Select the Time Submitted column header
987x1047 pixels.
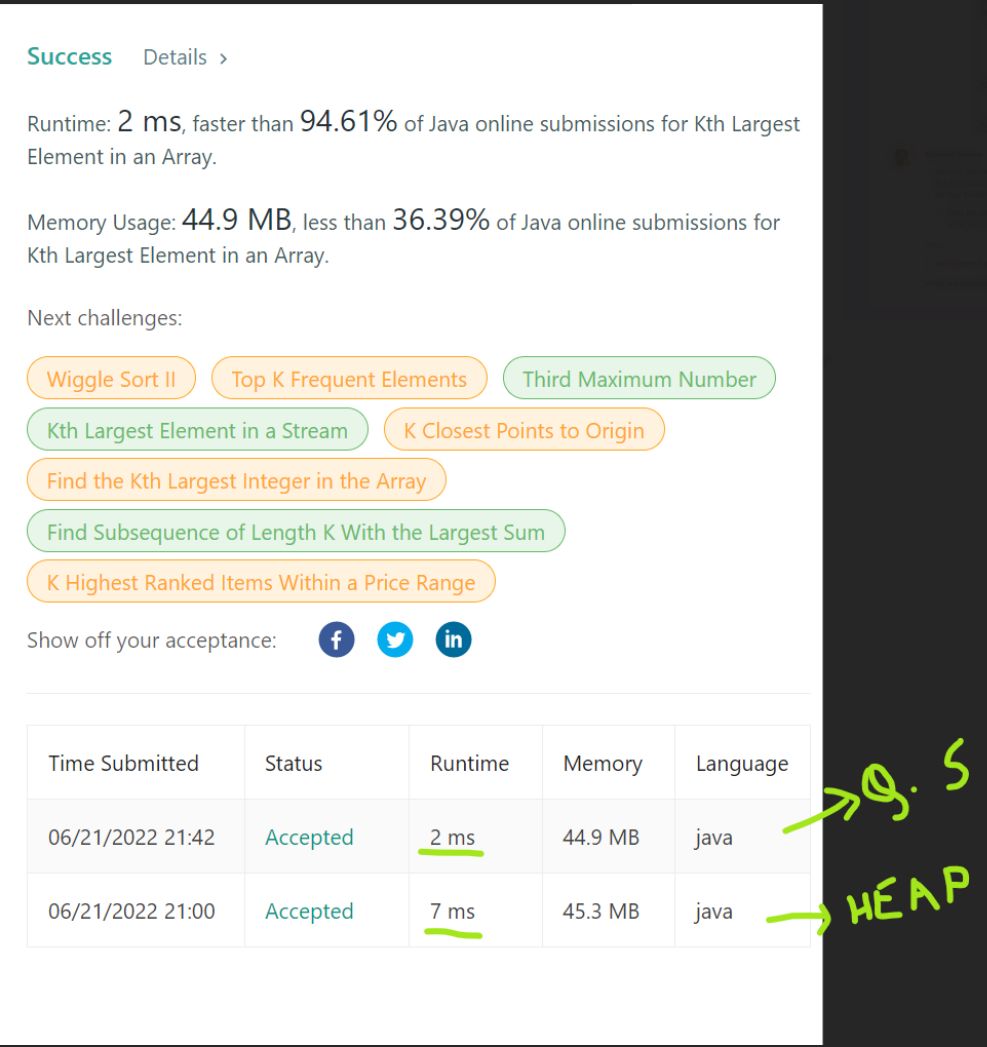(124, 763)
